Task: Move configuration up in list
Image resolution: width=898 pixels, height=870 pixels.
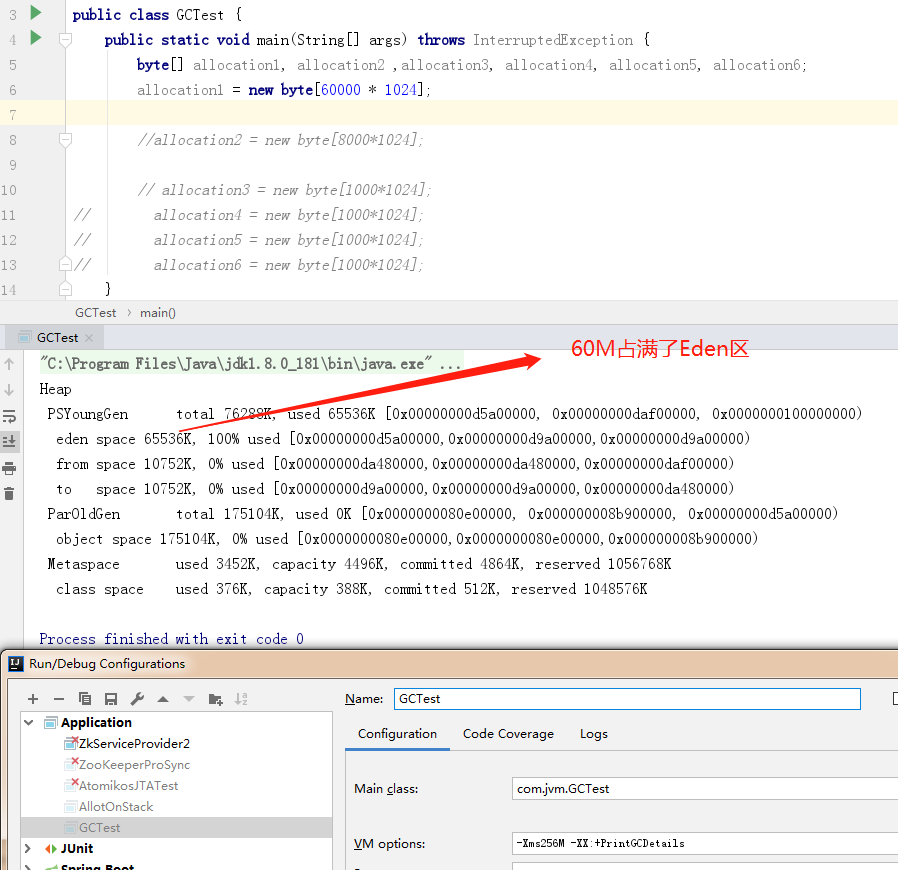Action: click(163, 699)
